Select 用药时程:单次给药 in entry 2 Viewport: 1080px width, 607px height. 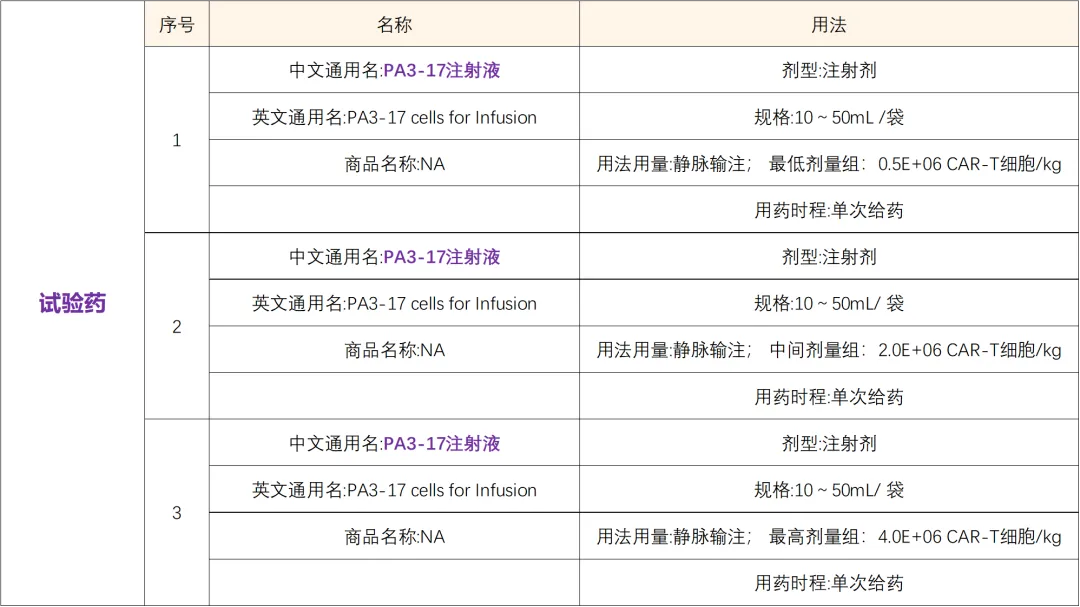[829, 397]
